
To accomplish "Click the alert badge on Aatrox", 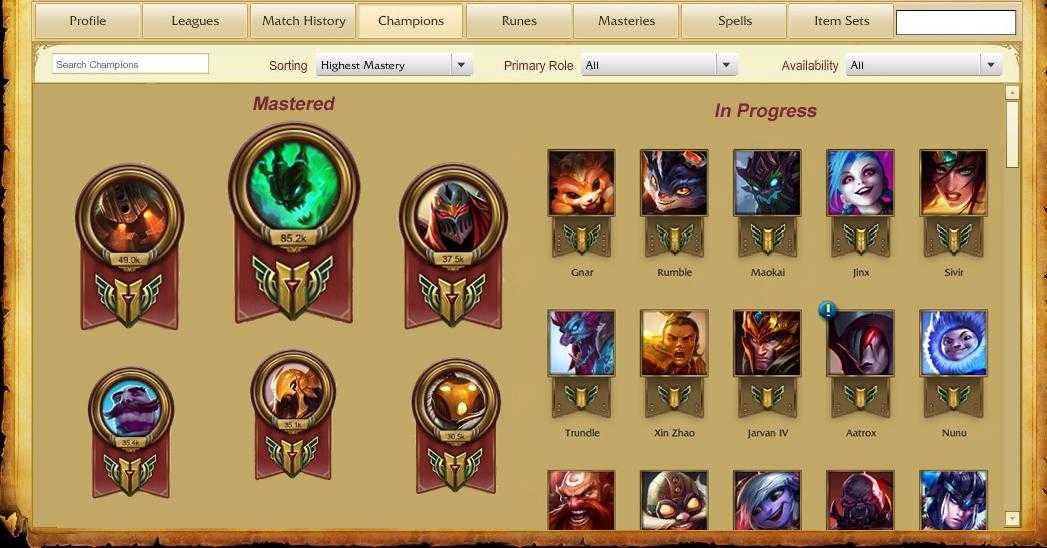I will [828, 310].
